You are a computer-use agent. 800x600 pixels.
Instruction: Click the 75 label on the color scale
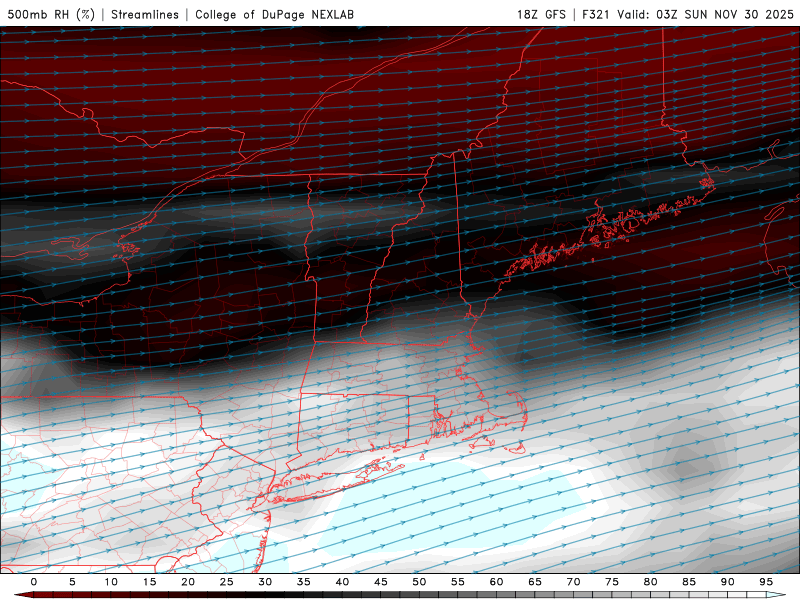pos(612,582)
